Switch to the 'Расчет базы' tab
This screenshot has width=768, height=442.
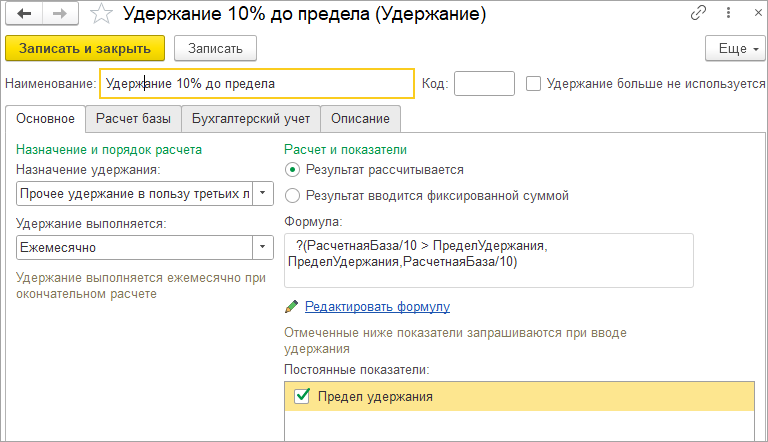pyautogui.click(x=133, y=119)
